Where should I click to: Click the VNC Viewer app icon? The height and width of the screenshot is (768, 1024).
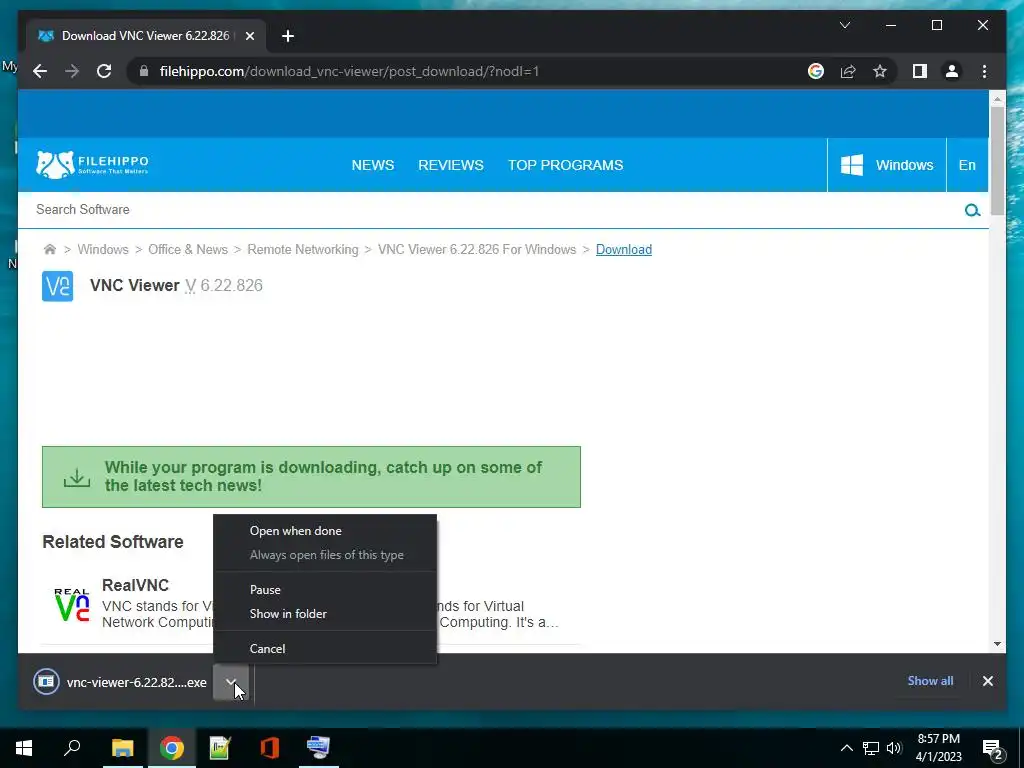57,286
